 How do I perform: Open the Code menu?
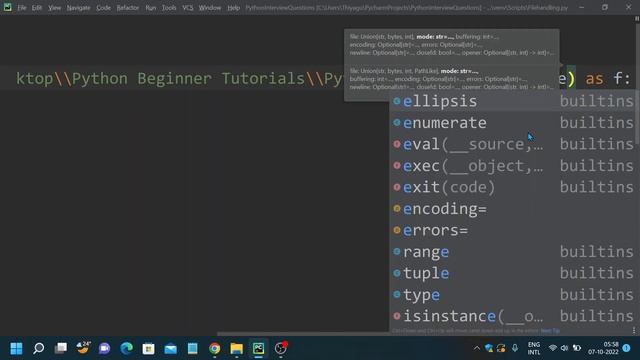click(103, 8)
